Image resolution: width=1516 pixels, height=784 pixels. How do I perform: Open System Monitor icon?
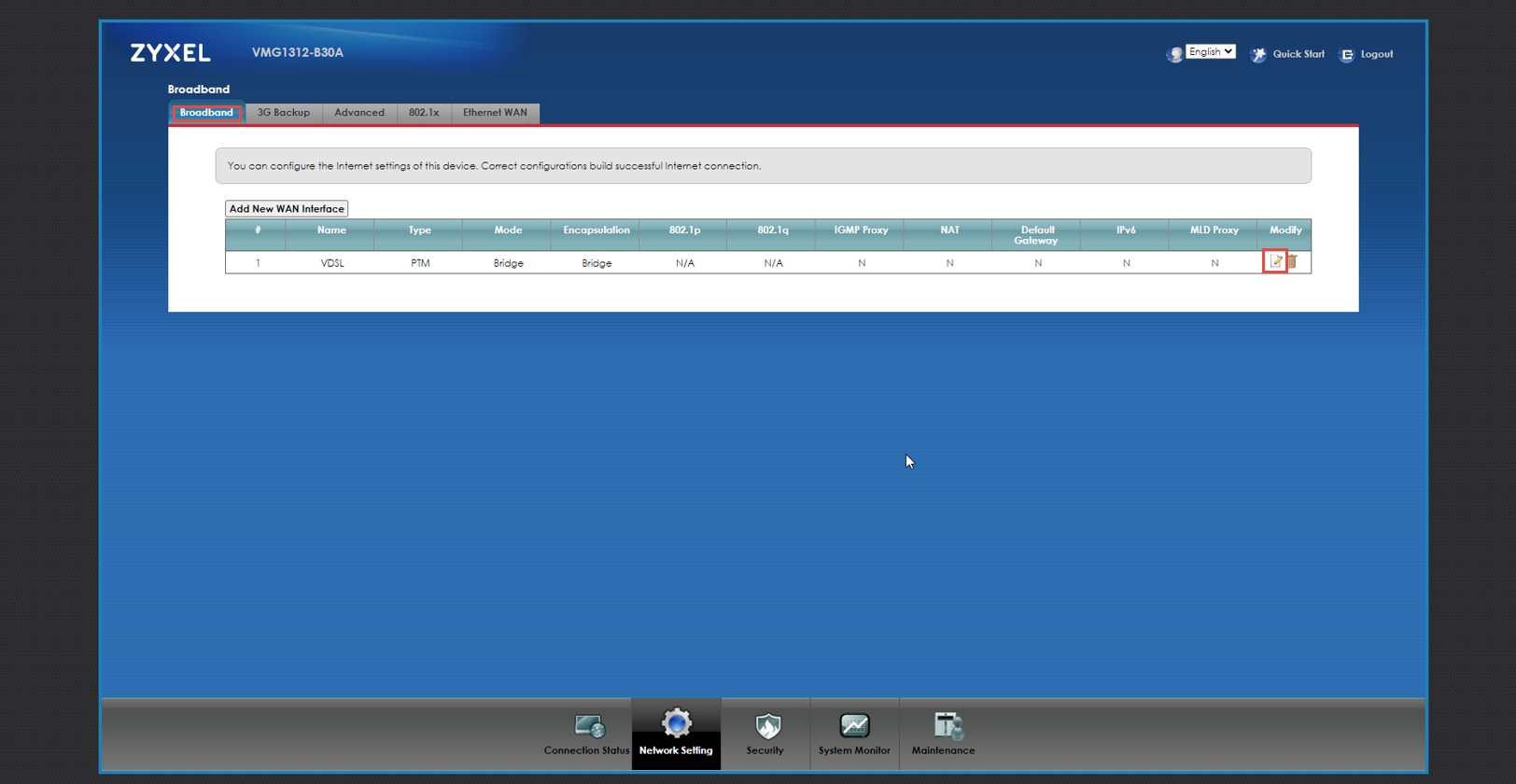click(854, 726)
